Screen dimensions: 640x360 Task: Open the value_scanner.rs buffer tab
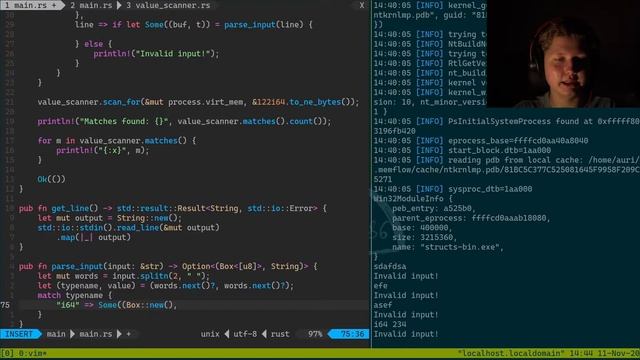pyautogui.click(x=168, y=5)
